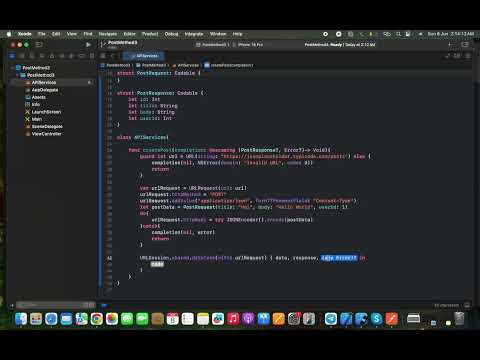Toggle the navigator sidebar button
Image resolution: width=480 pixels, height=360 pixels.
tap(39, 44)
